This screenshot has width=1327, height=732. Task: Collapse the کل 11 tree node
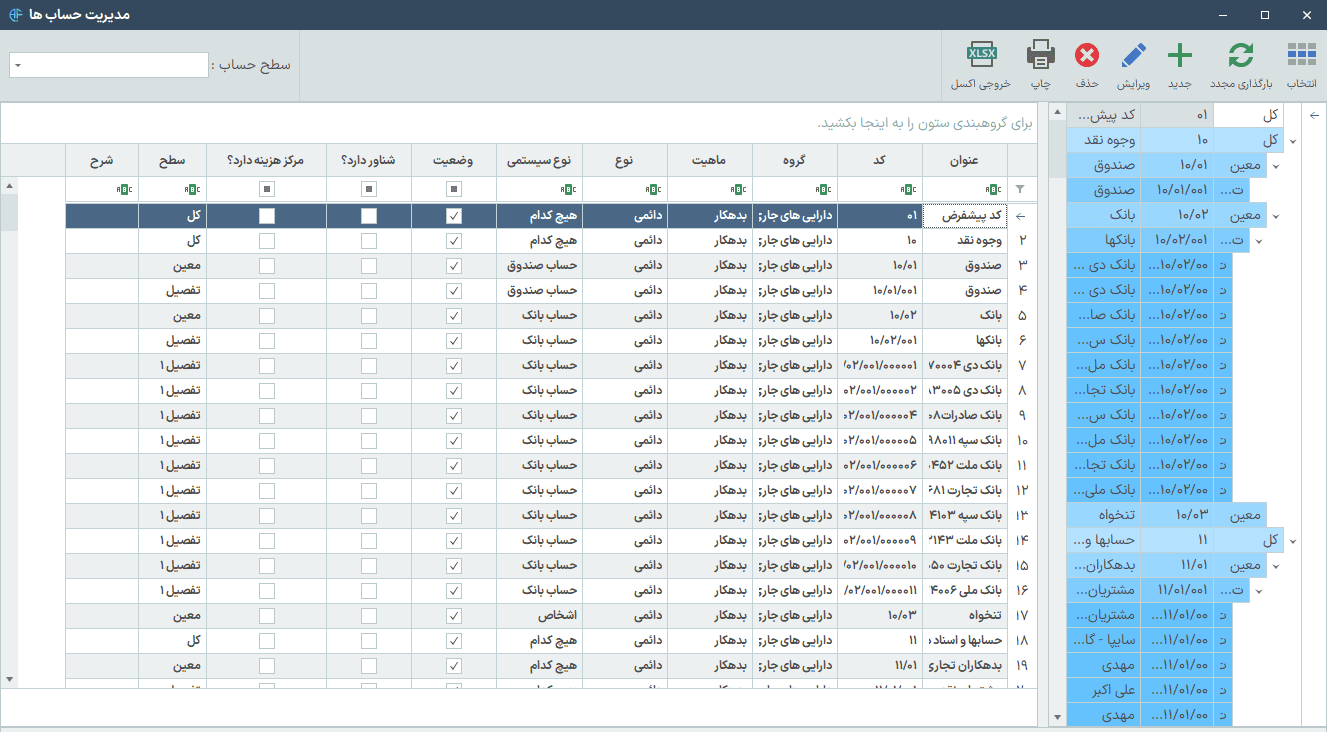tap(1293, 541)
